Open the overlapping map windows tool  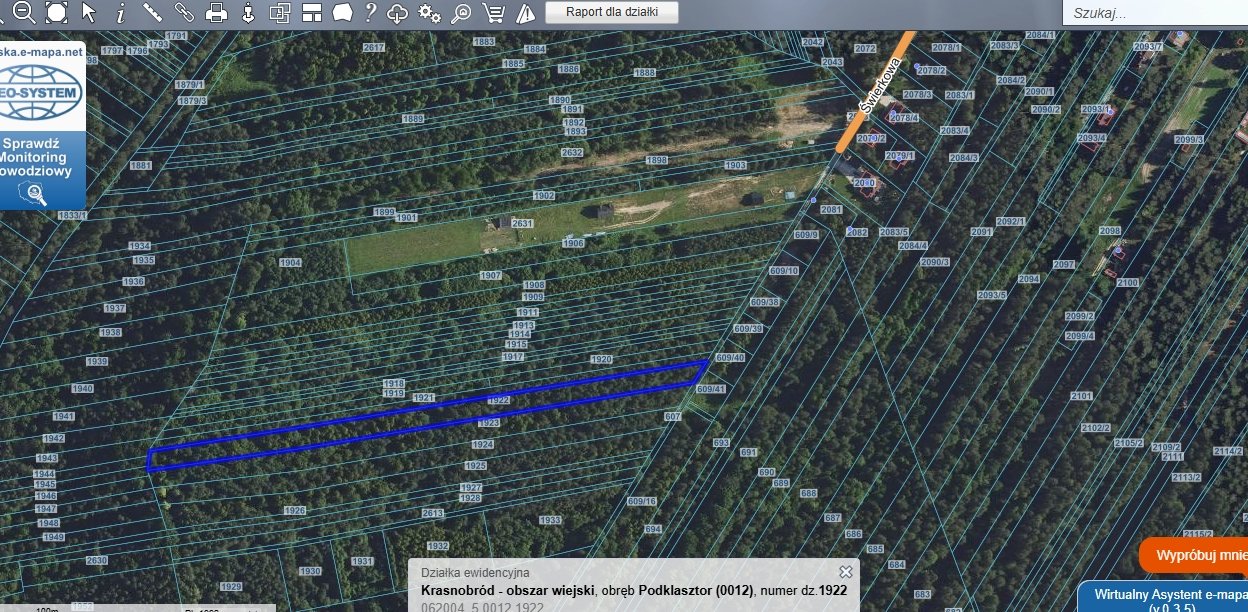[280, 13]
